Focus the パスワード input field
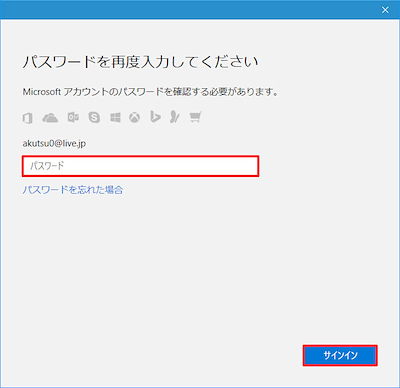 click(x=140, y=166)
